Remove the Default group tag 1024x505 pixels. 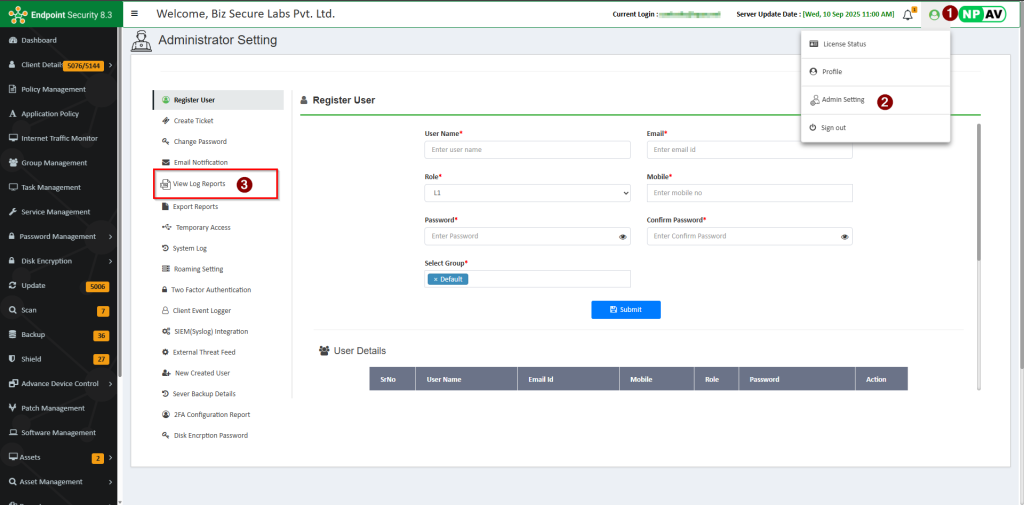pyautogui.click(x=435, y=279)
